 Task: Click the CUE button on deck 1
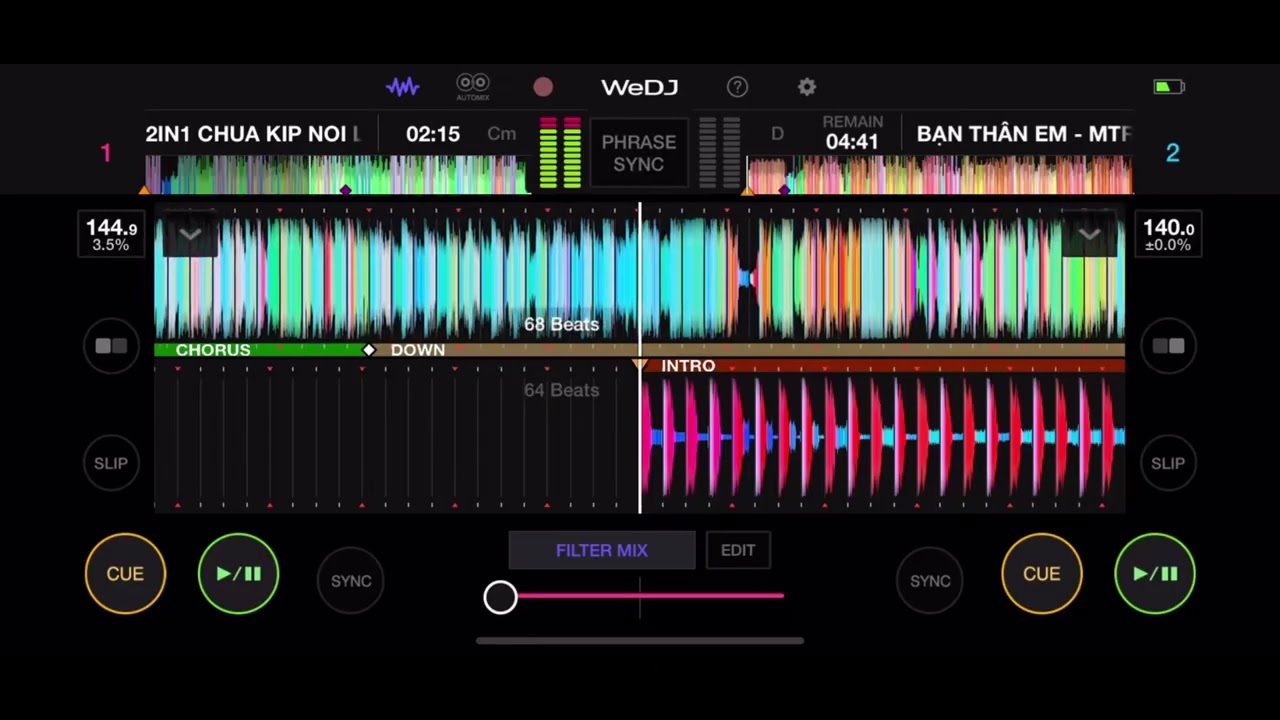coord(125,573)
